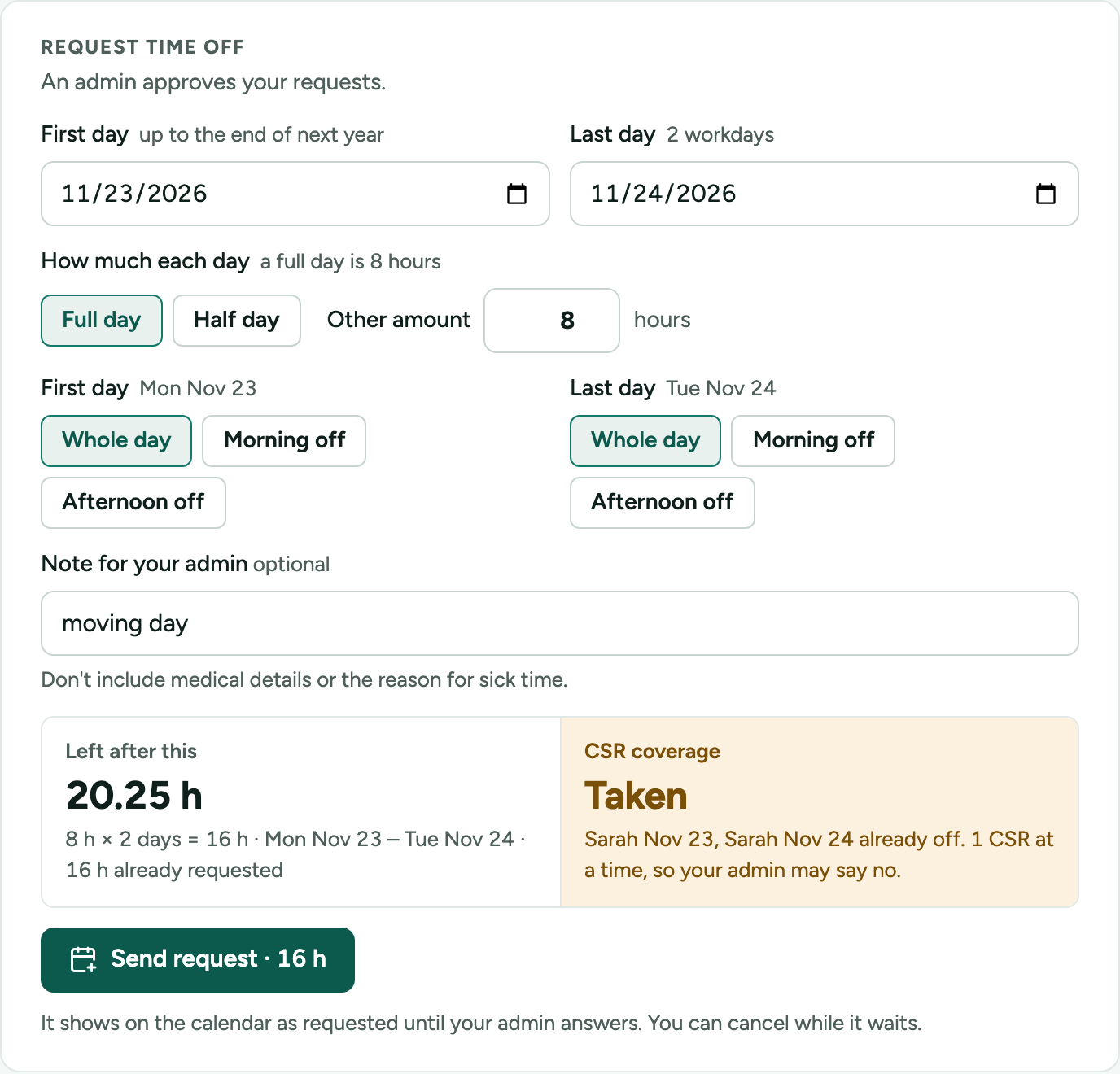Click the "hours" unit label
This screenshot has width=1120, height=1074.
click(663, 320)
